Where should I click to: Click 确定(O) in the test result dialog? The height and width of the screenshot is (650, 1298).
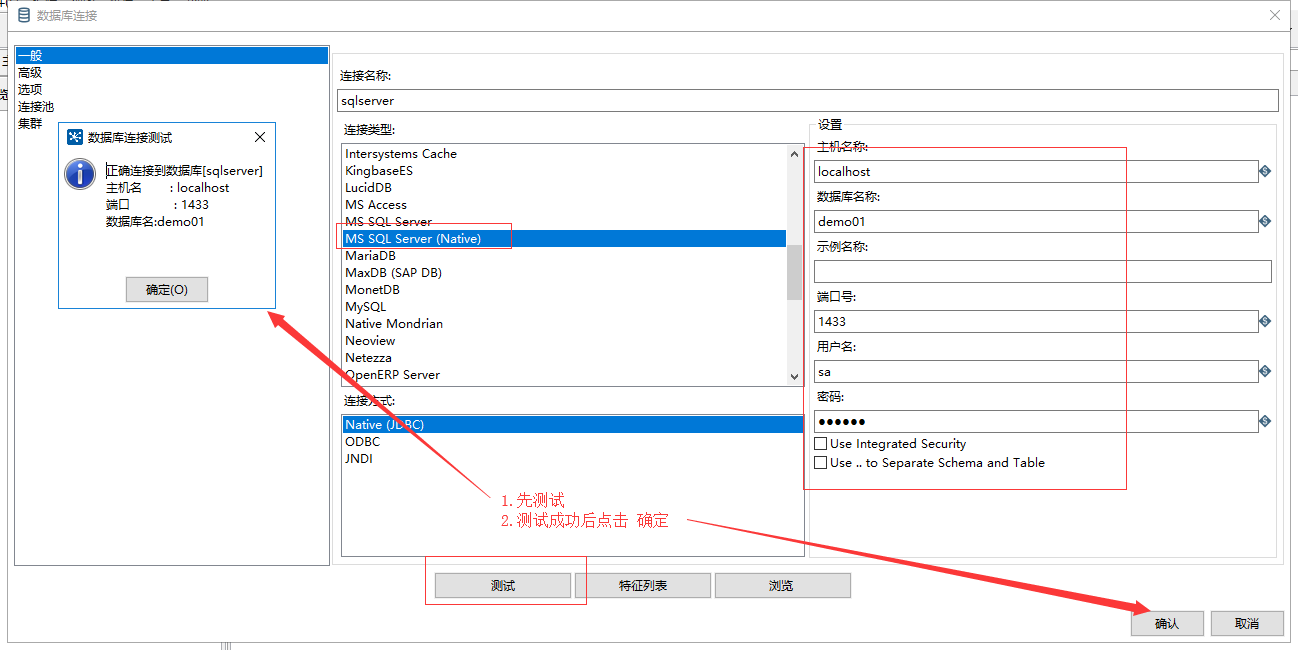click(166, 289)
